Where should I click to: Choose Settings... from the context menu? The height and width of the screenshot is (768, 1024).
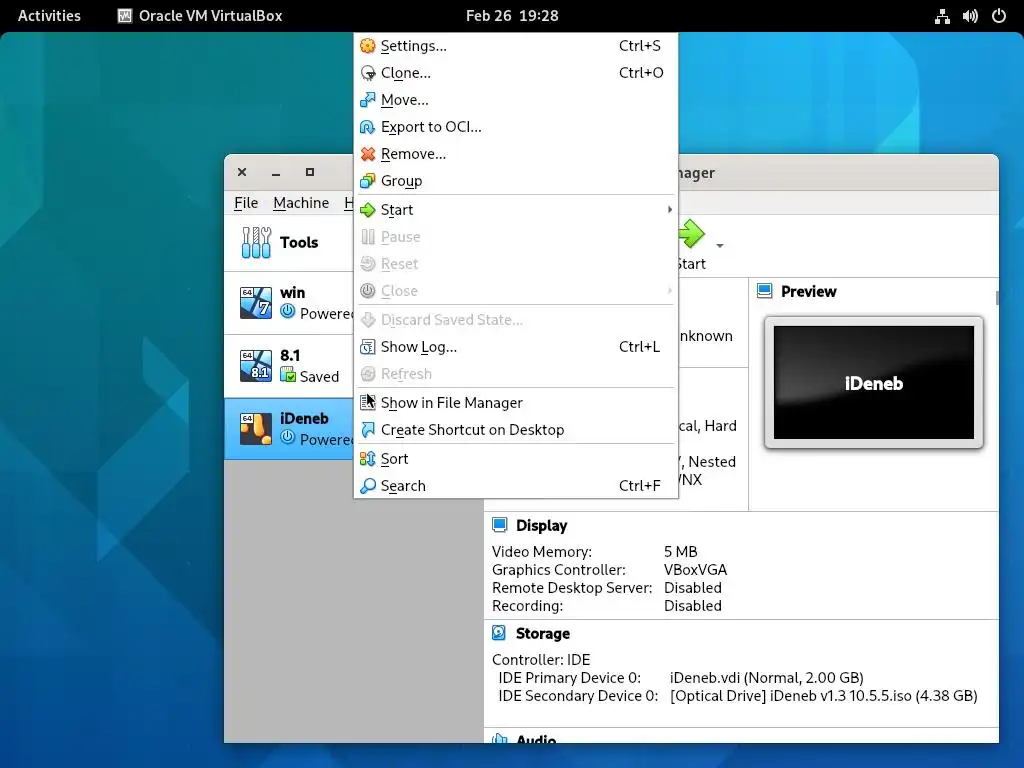516,46
